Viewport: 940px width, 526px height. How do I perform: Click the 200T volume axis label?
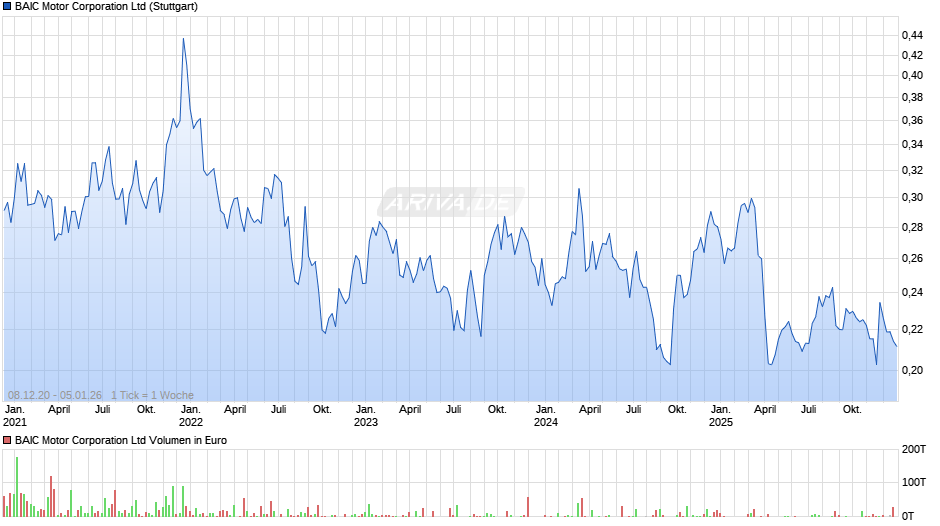click(x=914, y=449)
